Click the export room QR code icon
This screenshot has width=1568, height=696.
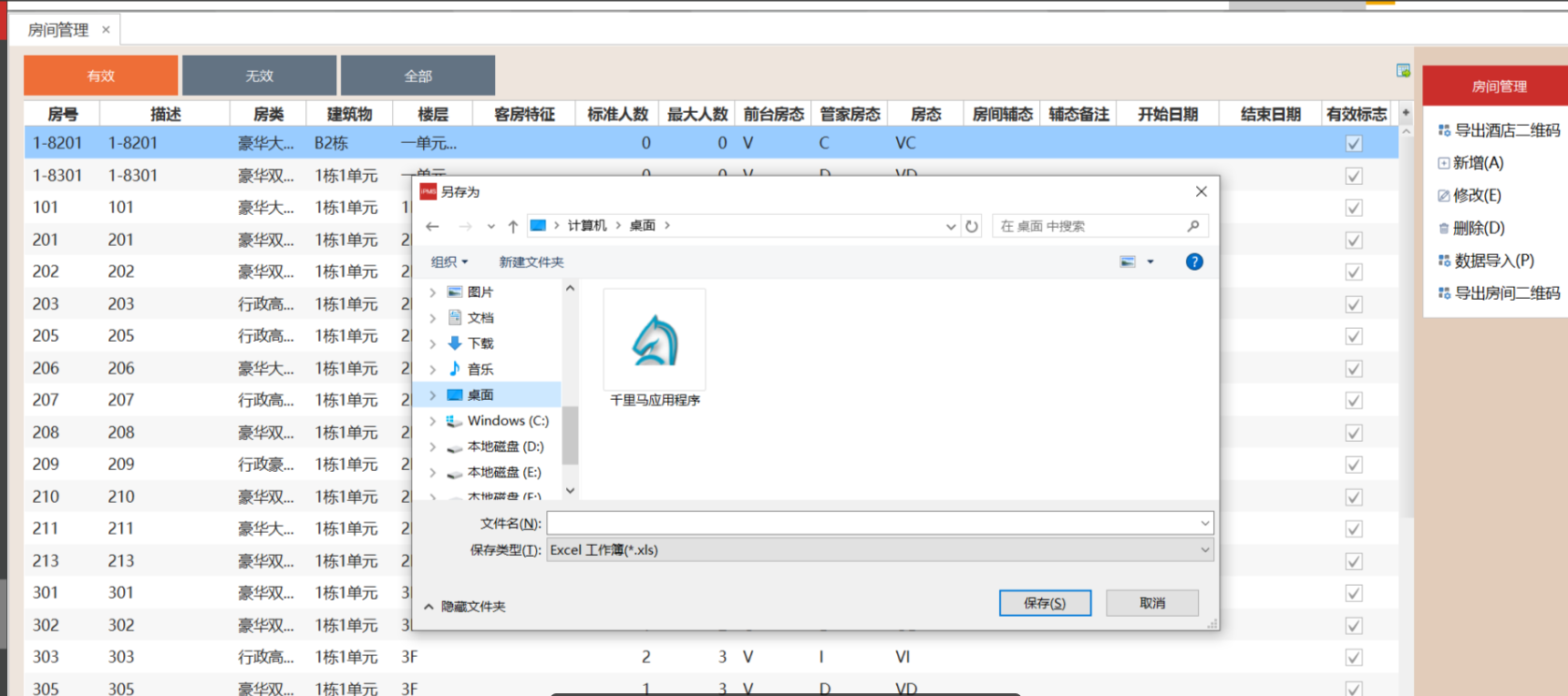(1444, 293)
